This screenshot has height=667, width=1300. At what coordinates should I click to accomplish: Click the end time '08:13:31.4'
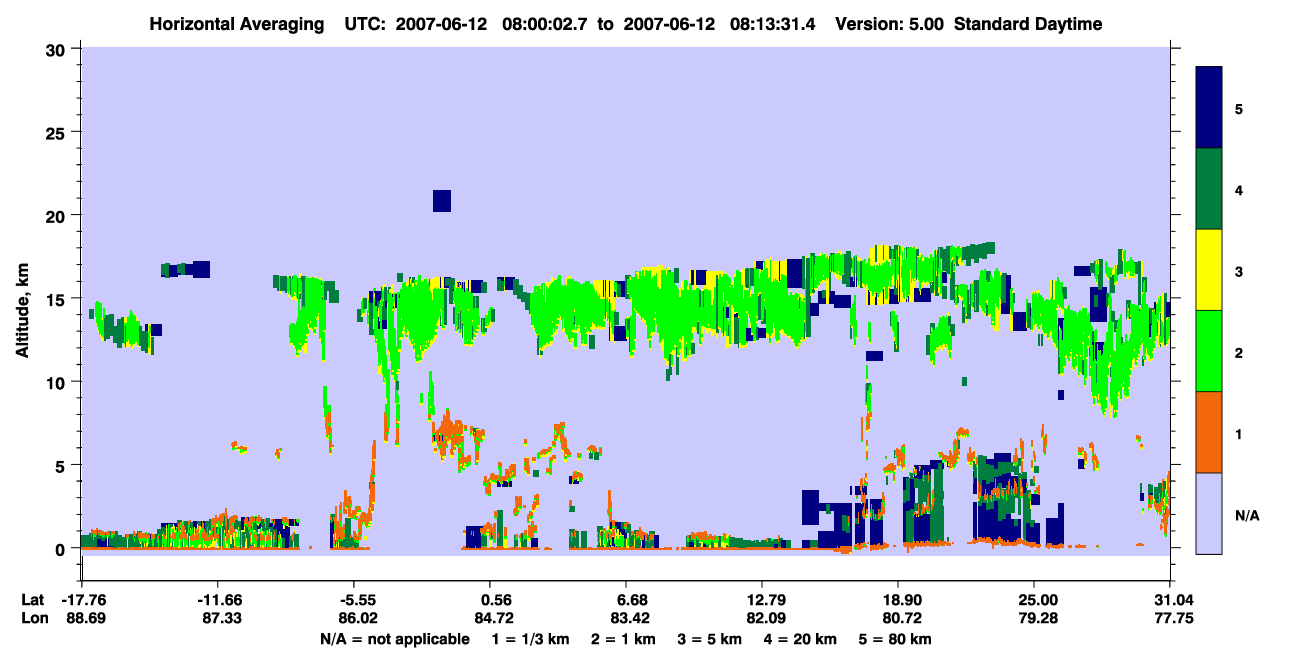pos(774,24)
